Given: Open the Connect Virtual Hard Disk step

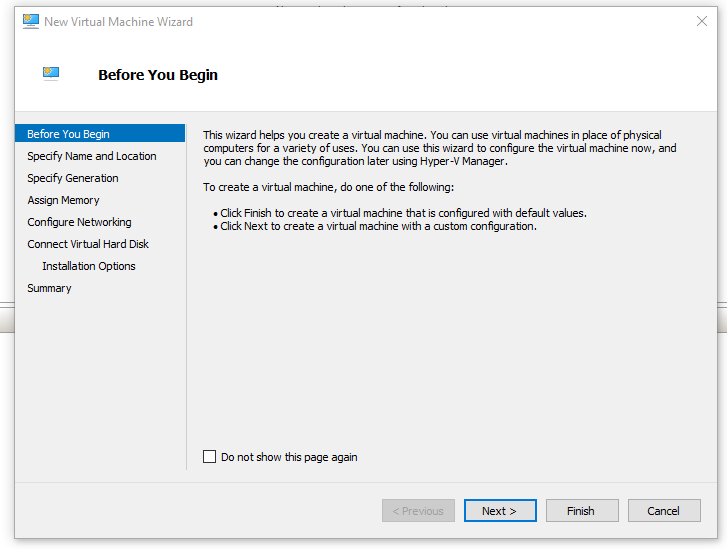Looking at the screenshot, I should pos(88,244).
